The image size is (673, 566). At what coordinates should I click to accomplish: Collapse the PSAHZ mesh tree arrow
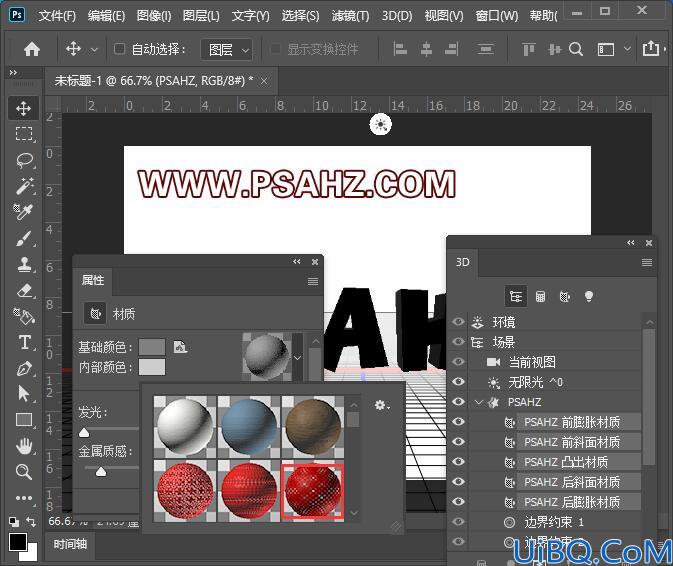479,402
